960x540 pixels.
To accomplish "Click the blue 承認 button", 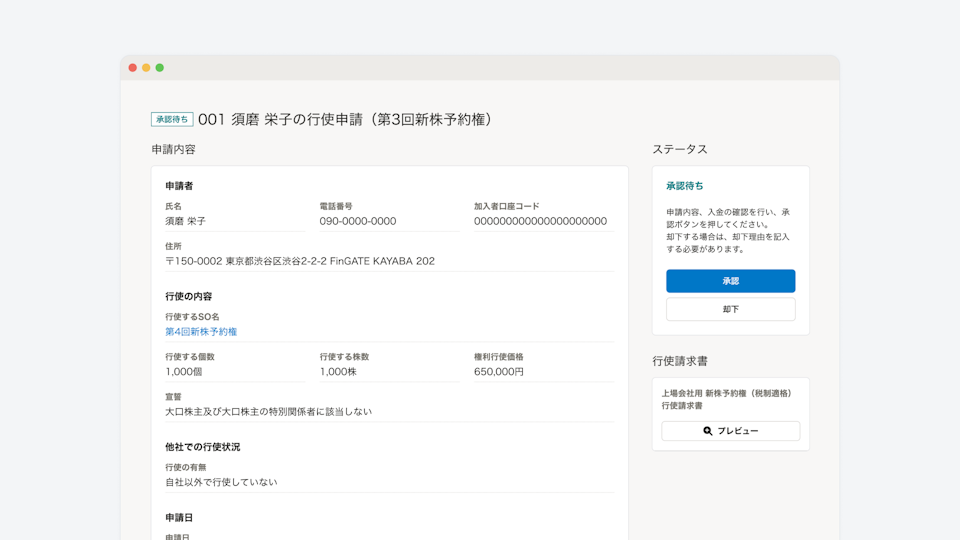I will point(730,281).
